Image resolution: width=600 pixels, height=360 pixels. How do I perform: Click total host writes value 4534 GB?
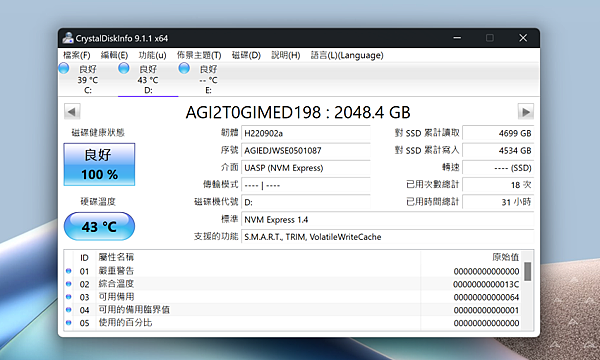click(x=498, y=150)
